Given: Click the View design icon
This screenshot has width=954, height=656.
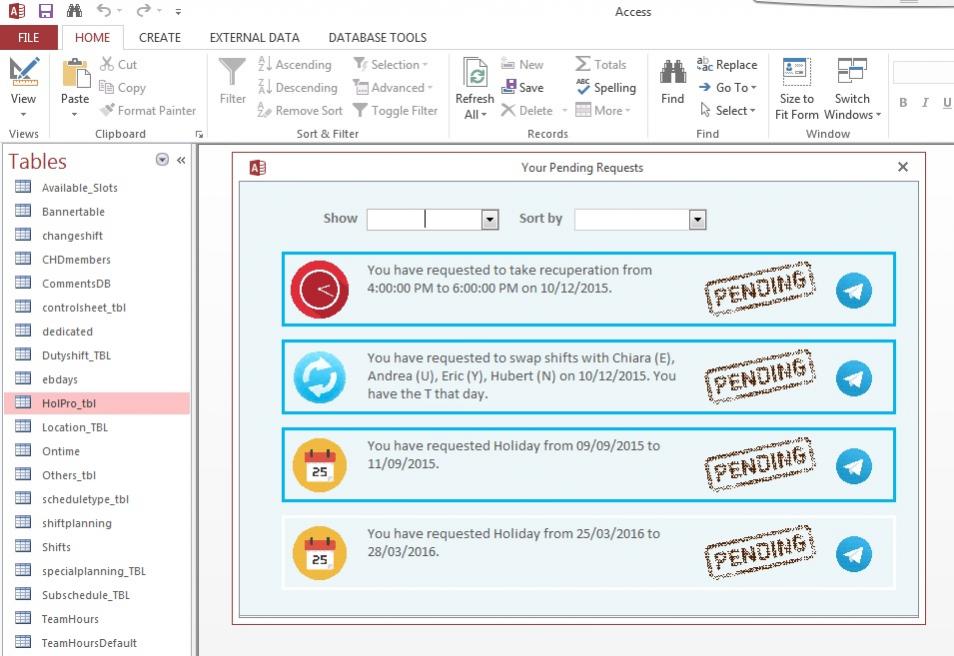Looking at the screenshot, I should point(24,73).
